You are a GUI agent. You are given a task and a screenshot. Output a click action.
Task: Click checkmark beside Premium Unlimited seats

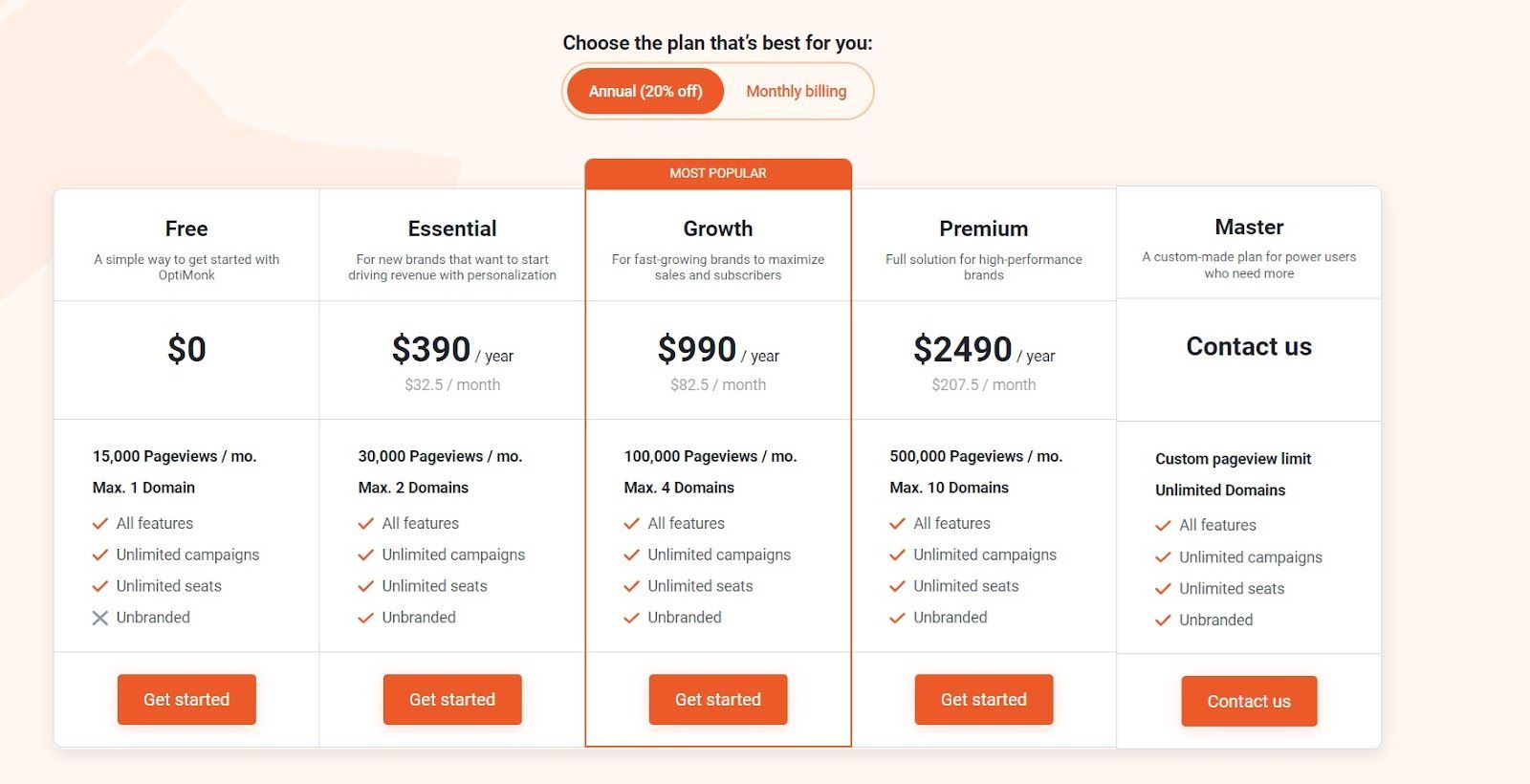(897, 586)
